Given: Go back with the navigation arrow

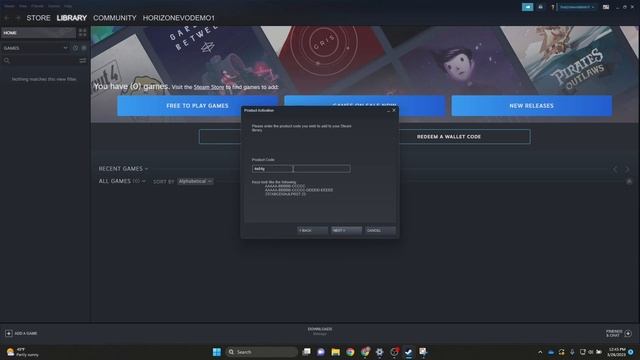Looking at the screenshot, I should click(7, 18).
